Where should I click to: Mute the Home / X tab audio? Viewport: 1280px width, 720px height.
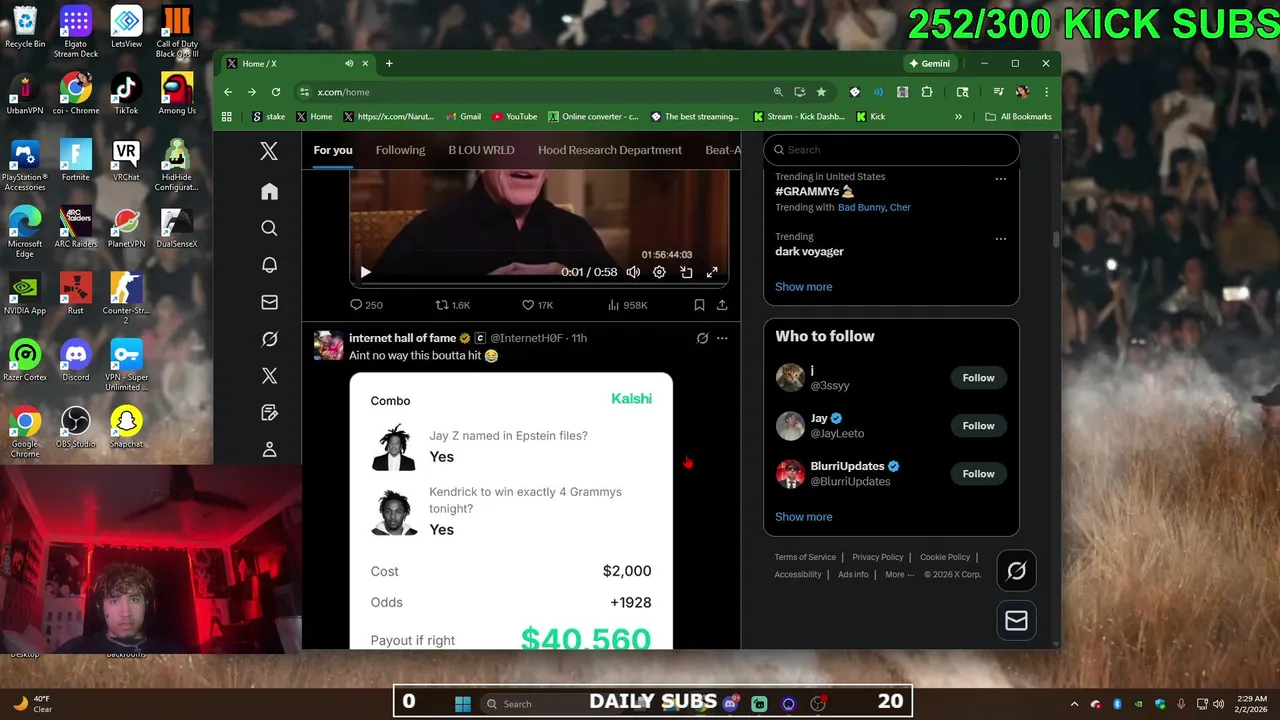[x=349, y=63]
